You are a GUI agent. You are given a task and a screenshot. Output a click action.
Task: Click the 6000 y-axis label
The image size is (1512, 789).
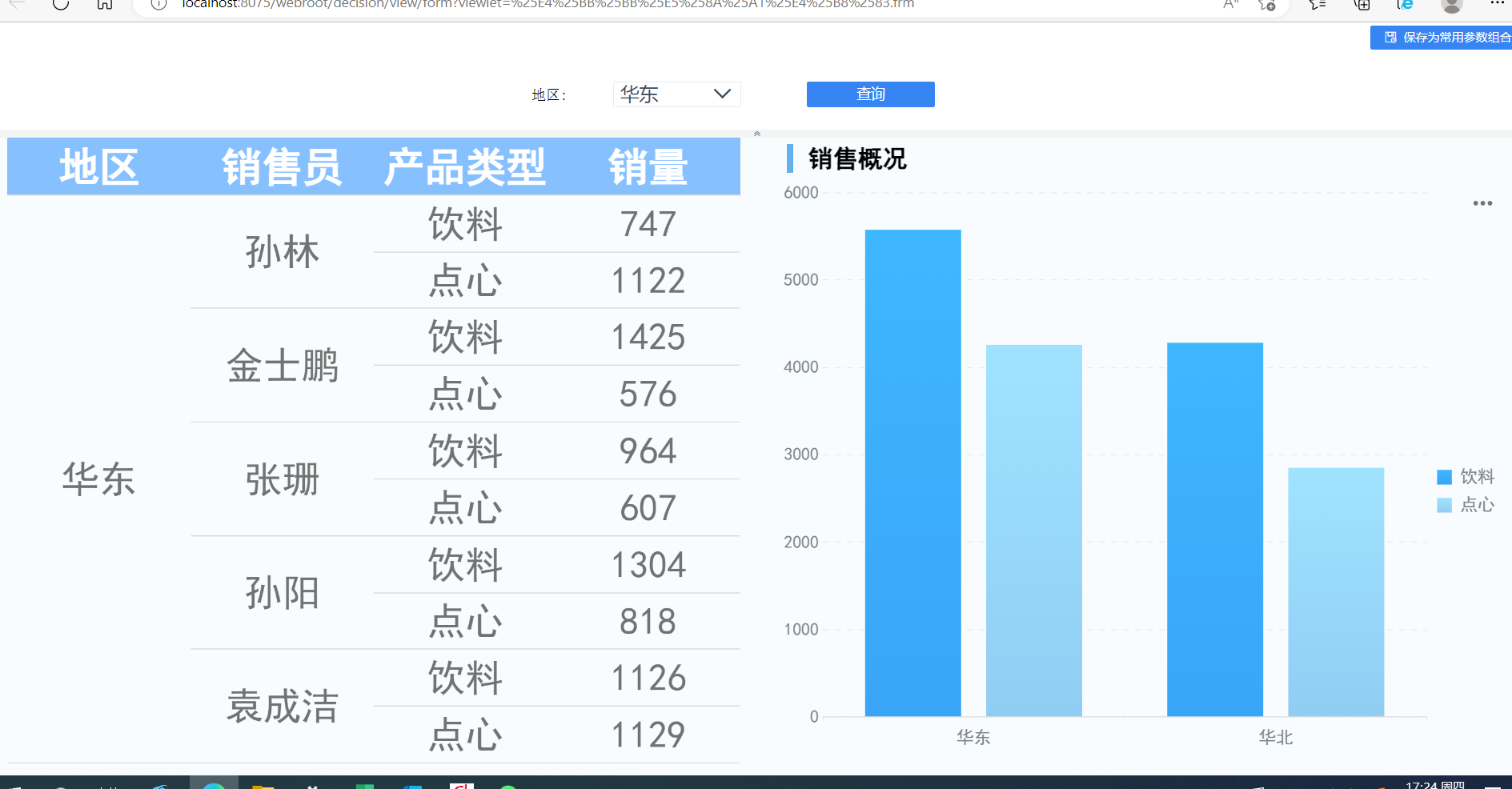click(x=801, y=193)
